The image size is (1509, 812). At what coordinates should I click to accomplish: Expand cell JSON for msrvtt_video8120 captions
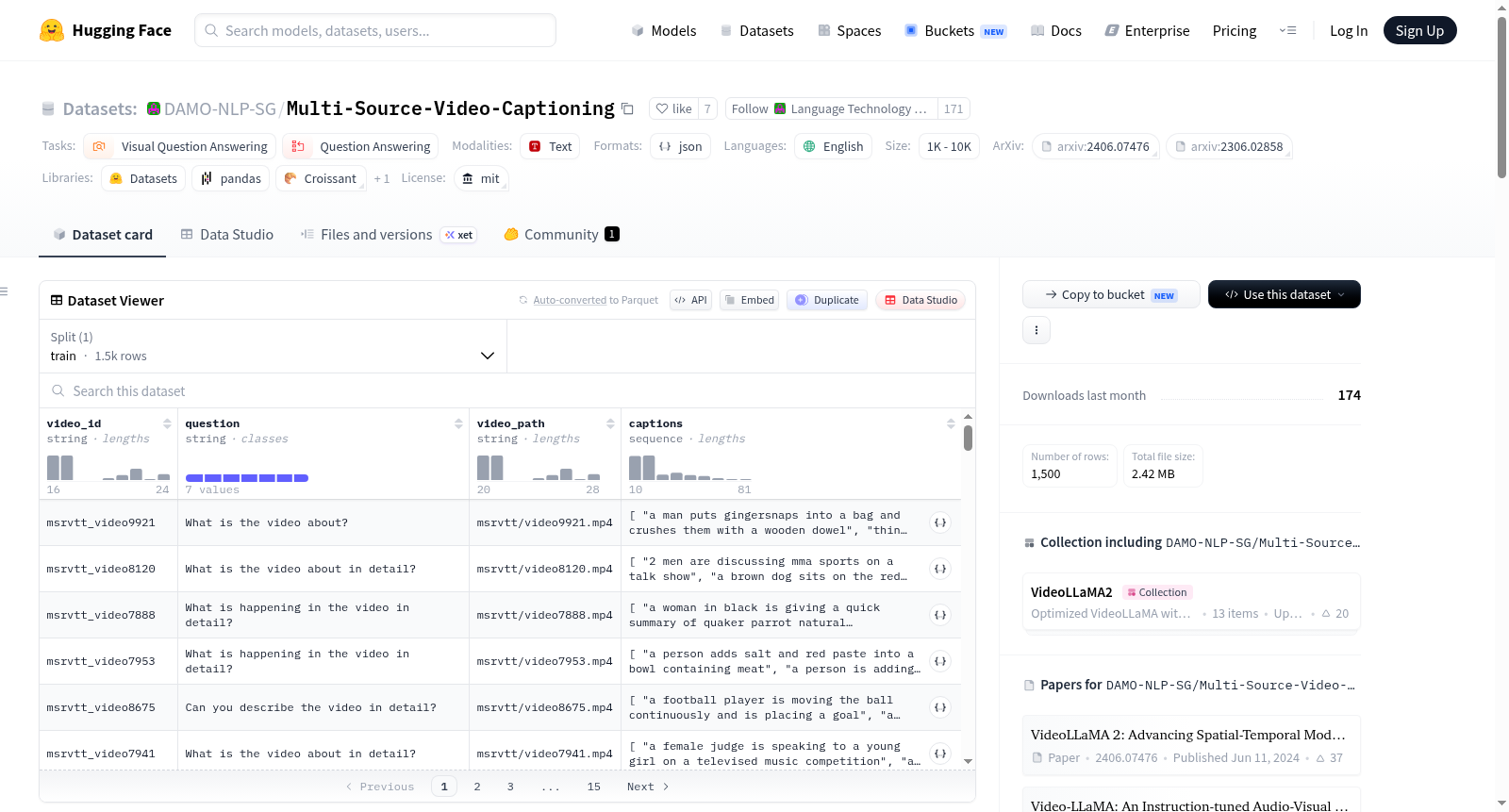coord(940,569)
